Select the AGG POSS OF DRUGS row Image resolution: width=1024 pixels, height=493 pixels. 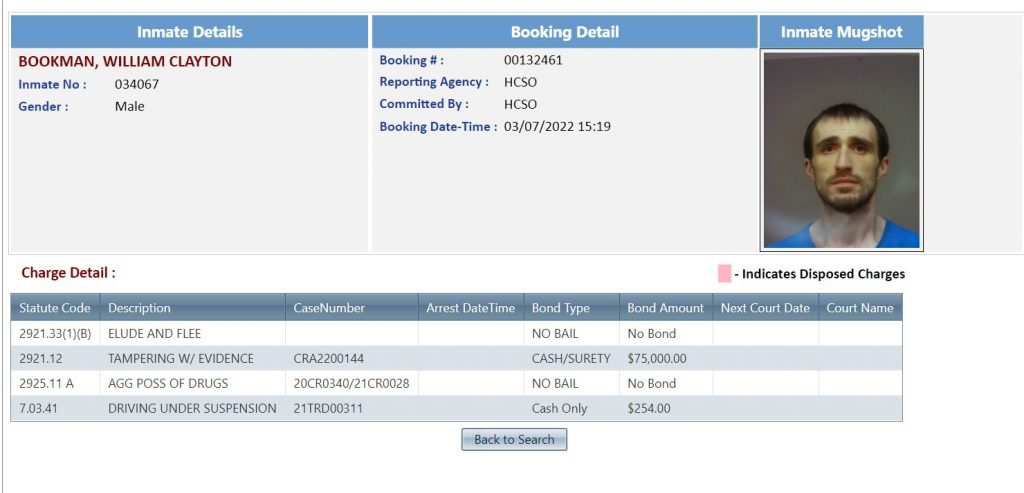[456, 383]
